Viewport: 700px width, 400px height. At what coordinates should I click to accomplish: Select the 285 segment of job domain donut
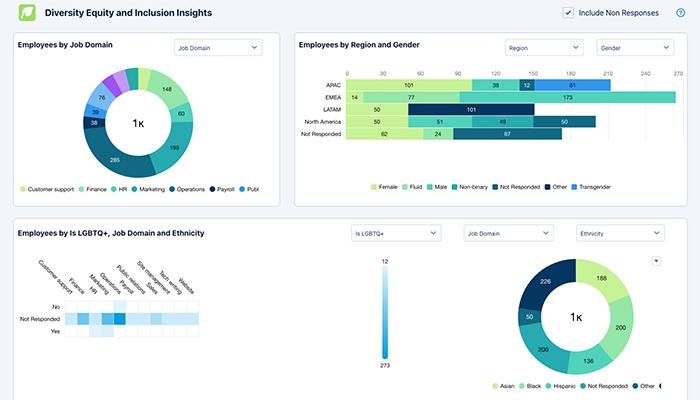pyautogui.click(x=115, y=159)
